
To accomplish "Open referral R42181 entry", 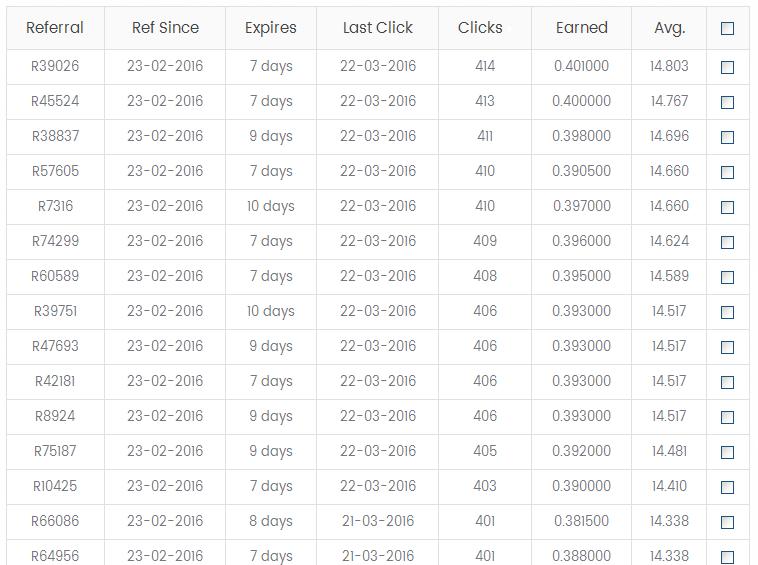I will (x=55, y=381).
